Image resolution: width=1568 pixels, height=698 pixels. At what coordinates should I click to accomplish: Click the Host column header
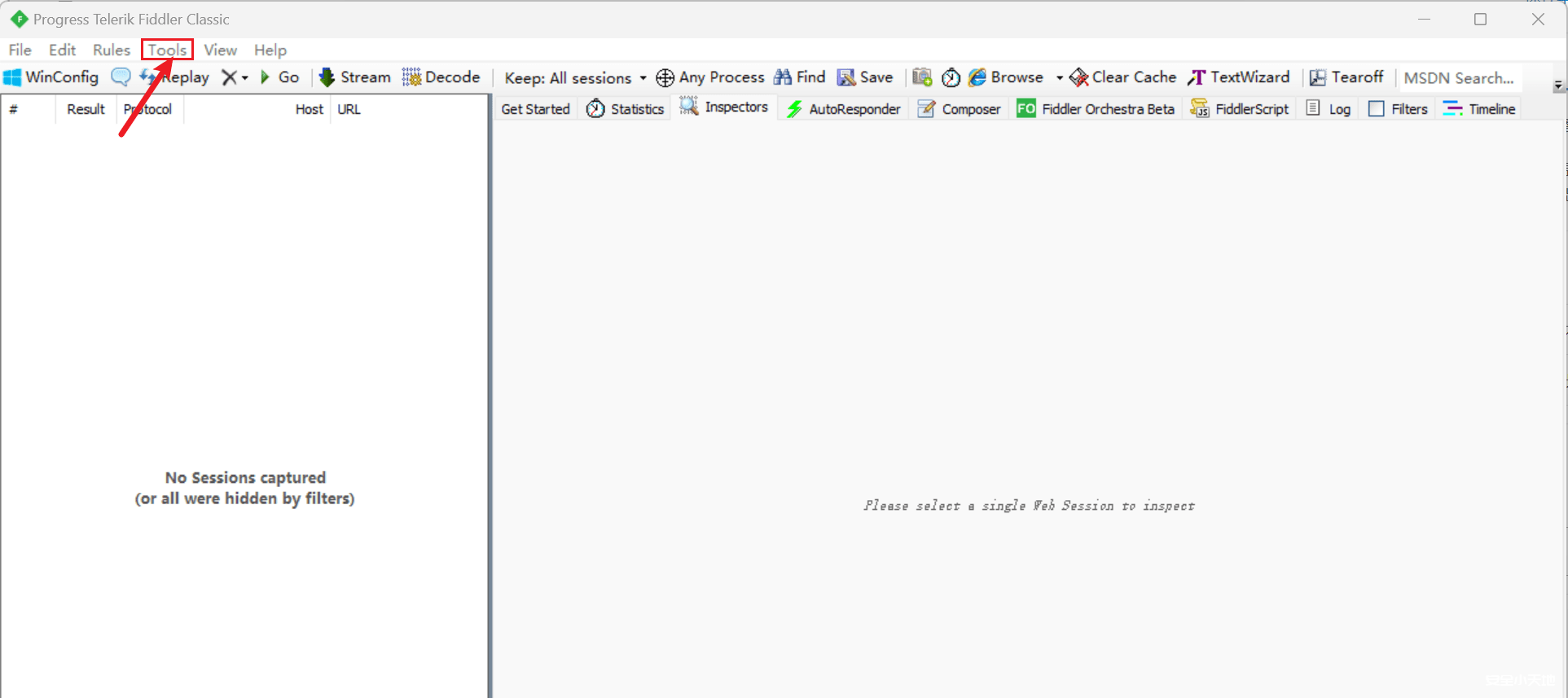point(309,109)
